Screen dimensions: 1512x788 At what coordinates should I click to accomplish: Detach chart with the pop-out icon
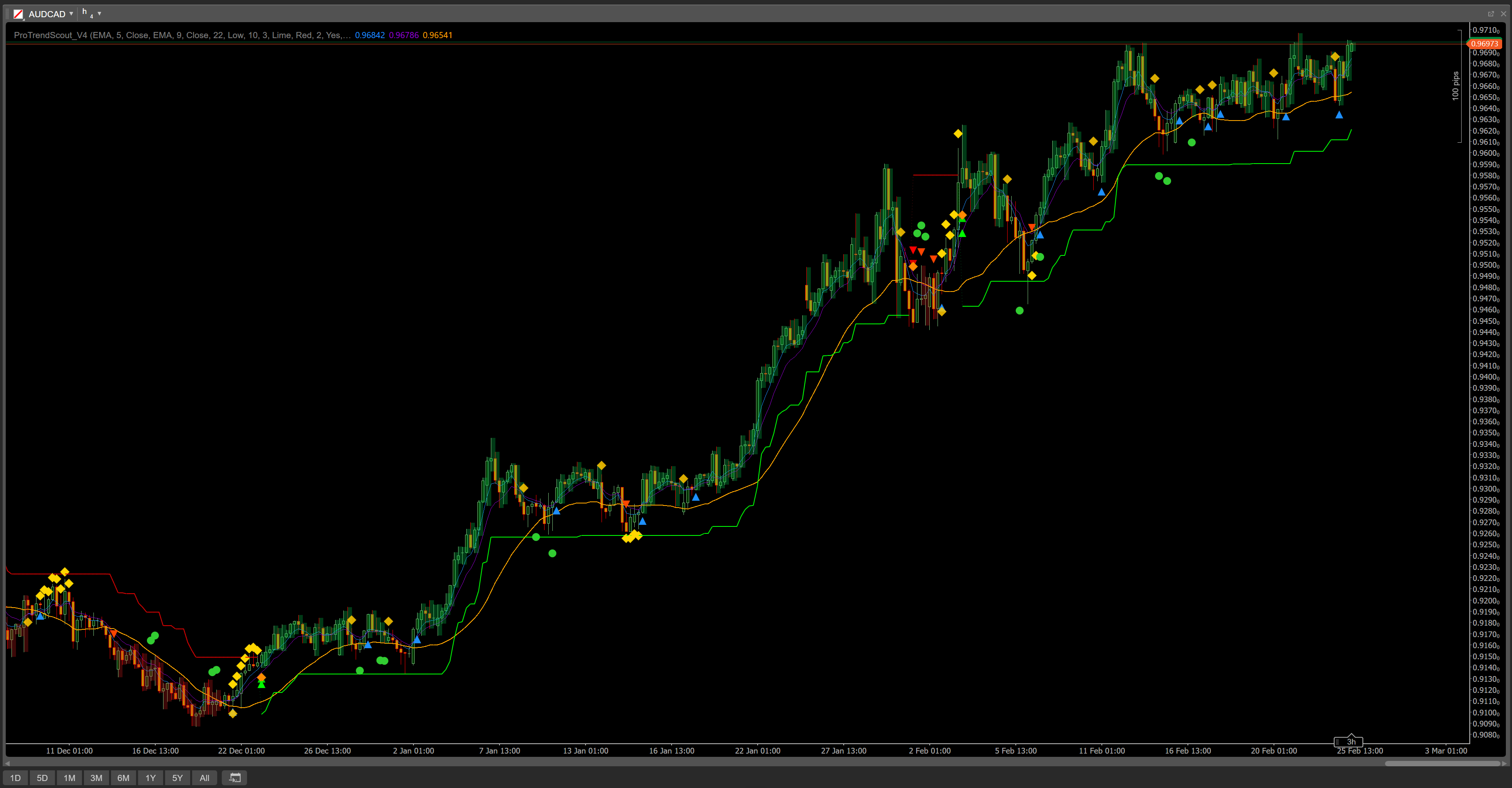[1490, 14]
